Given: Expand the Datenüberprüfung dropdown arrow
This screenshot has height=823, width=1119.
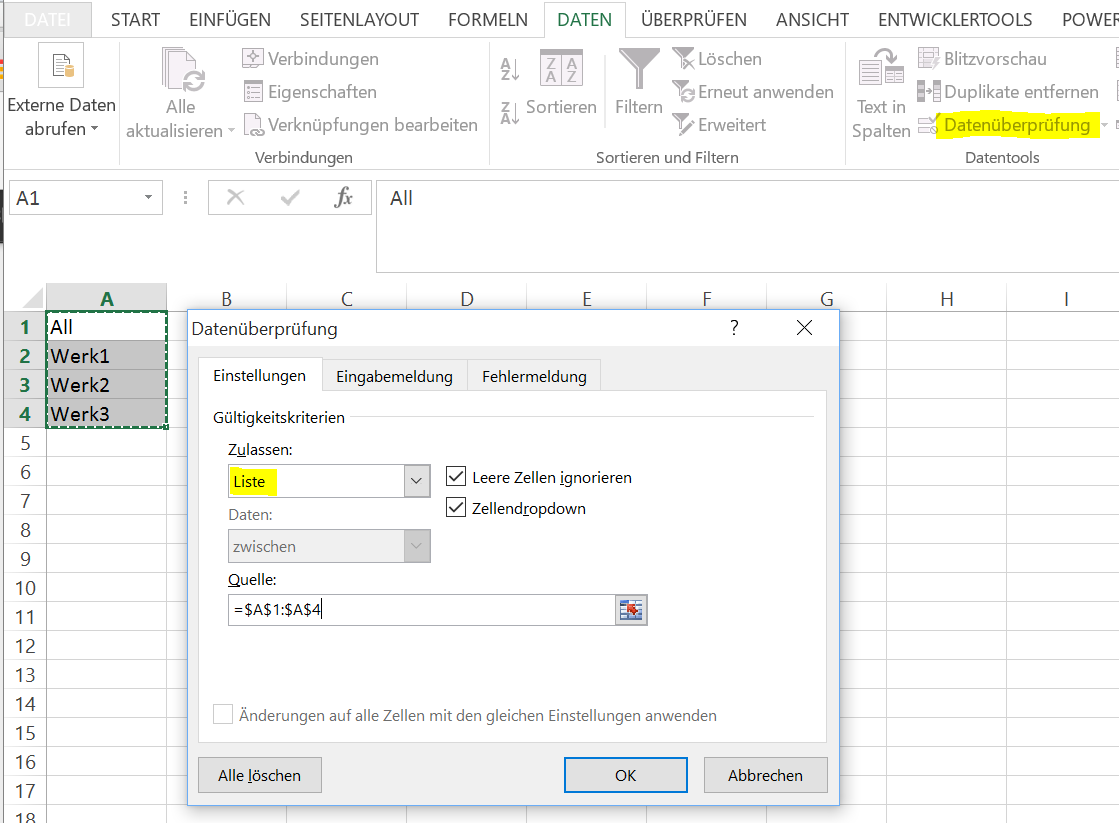Looking at the screenshot, I should coord(1105,125).
